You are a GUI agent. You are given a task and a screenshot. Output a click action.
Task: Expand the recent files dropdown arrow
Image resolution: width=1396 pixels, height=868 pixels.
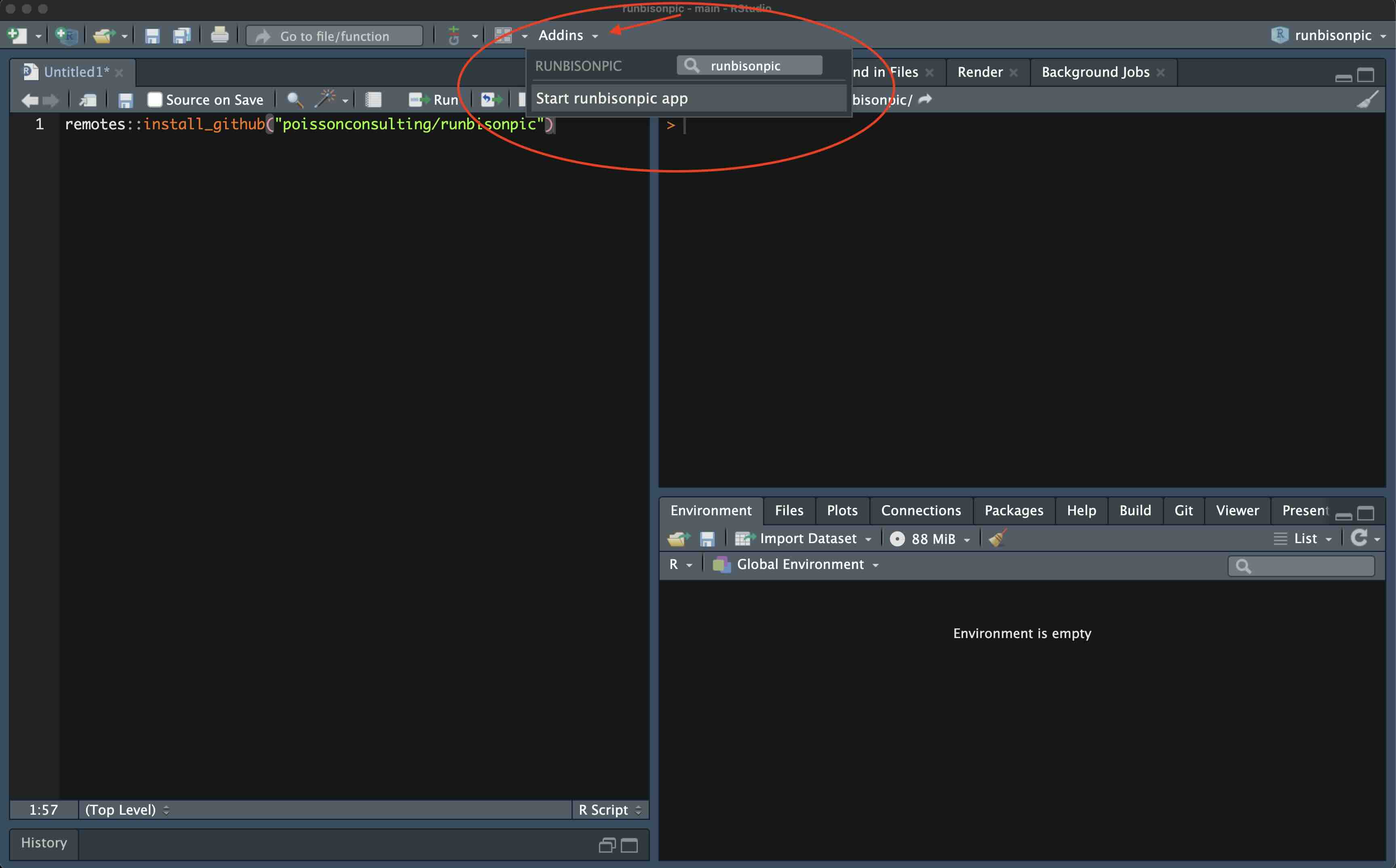coord(124,36)
